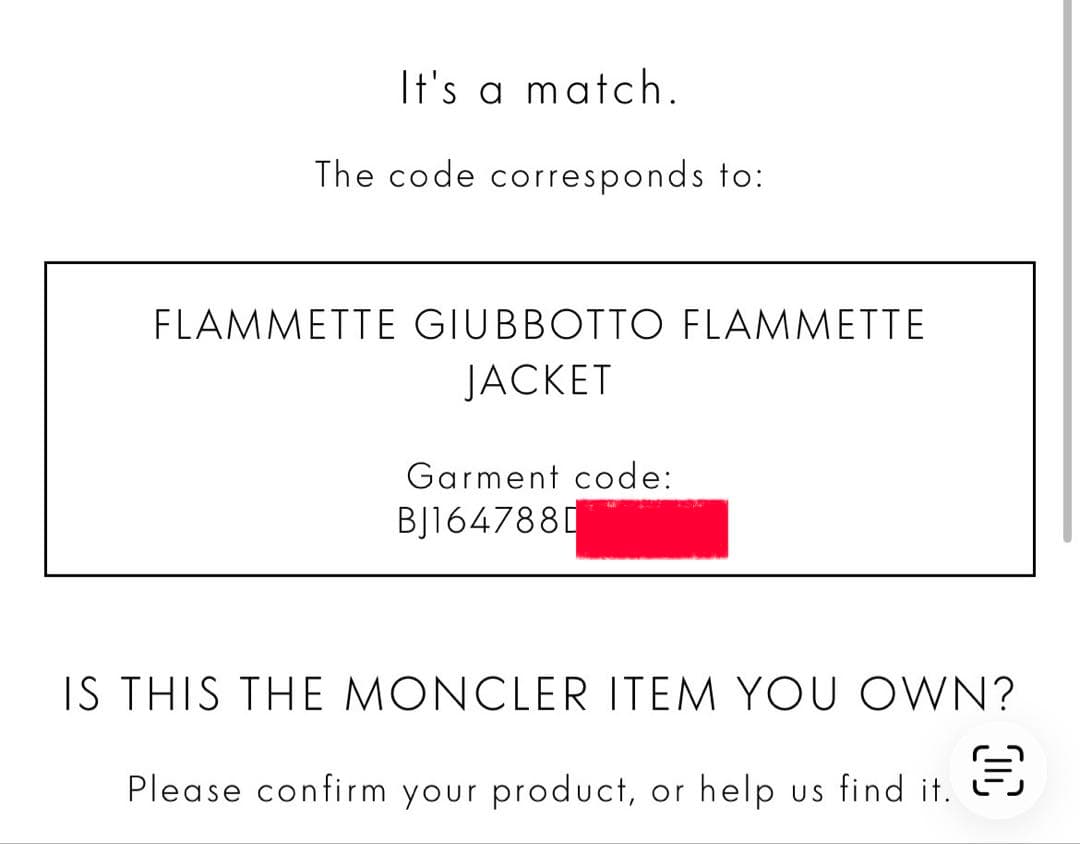The image size is (1080, 844).
Task: Click 'IS THIS THE MONCLER ITEM YOU OWN?'
Action: pyautogui.click(x=539, y=692)
